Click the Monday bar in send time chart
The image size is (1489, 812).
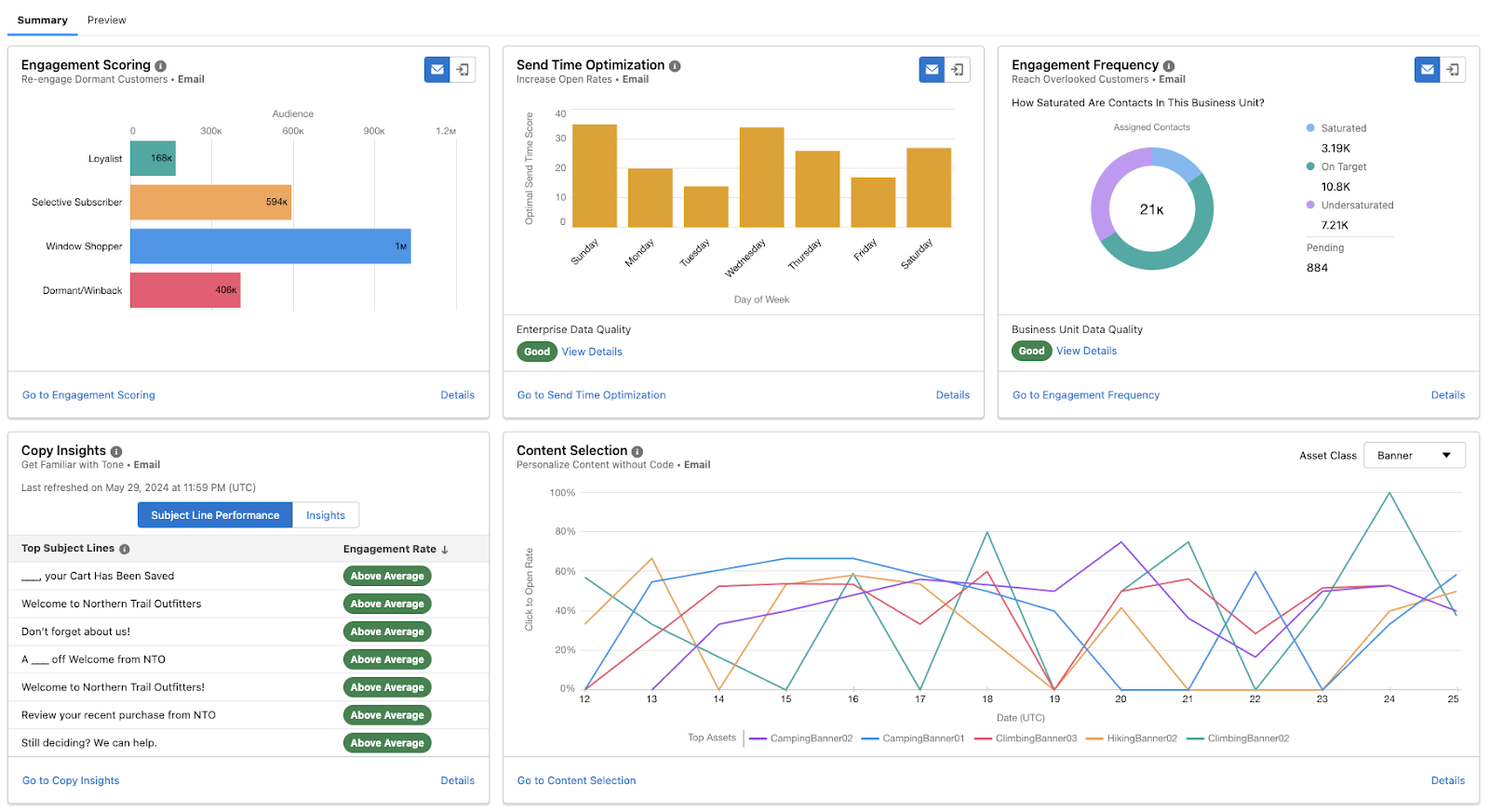pos(651,198)
